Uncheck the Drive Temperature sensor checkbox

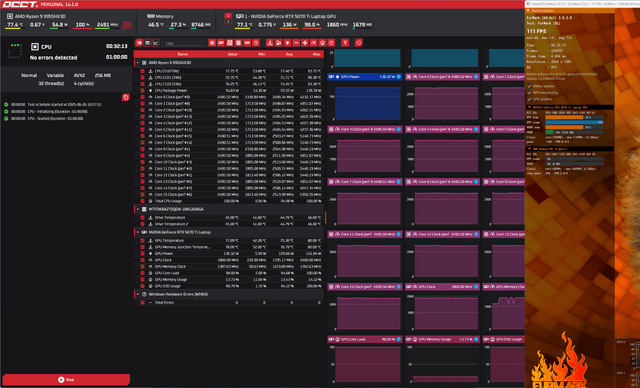point(142,217)
